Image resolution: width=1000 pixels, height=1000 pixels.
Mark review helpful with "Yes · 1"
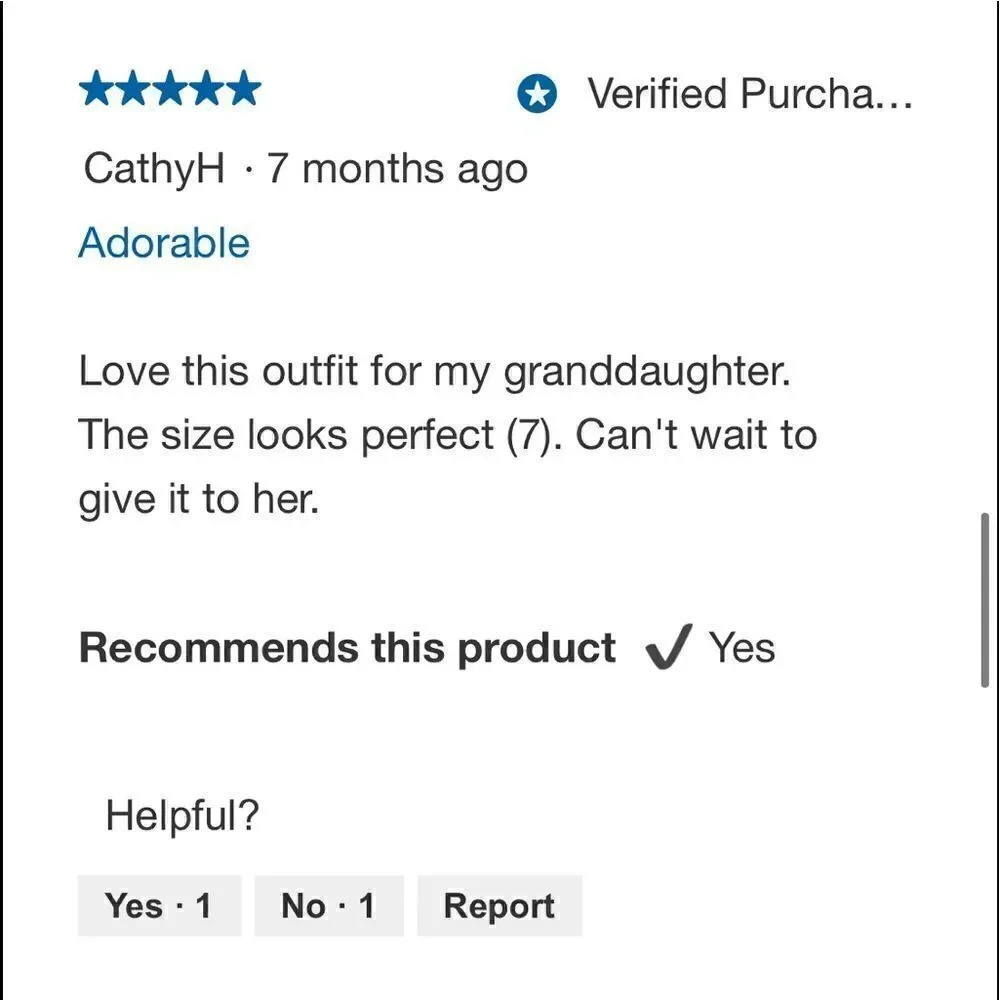pos(159,906)
